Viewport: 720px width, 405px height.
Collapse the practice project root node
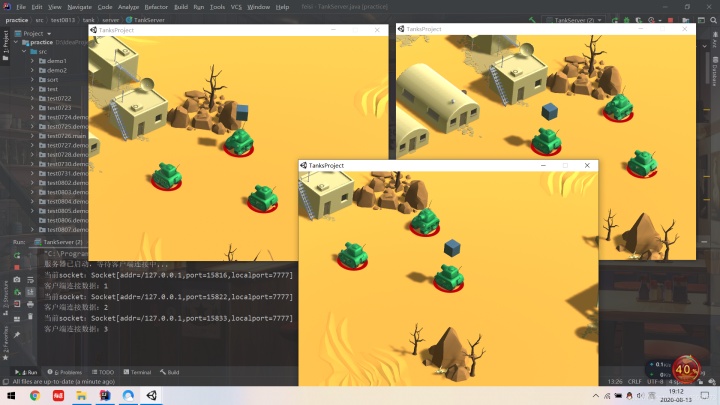tap(16, 42)
